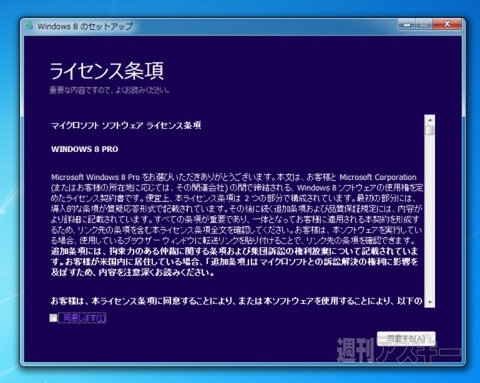
Task: Click the 同意します(I) label text
Action: (84, 318)
